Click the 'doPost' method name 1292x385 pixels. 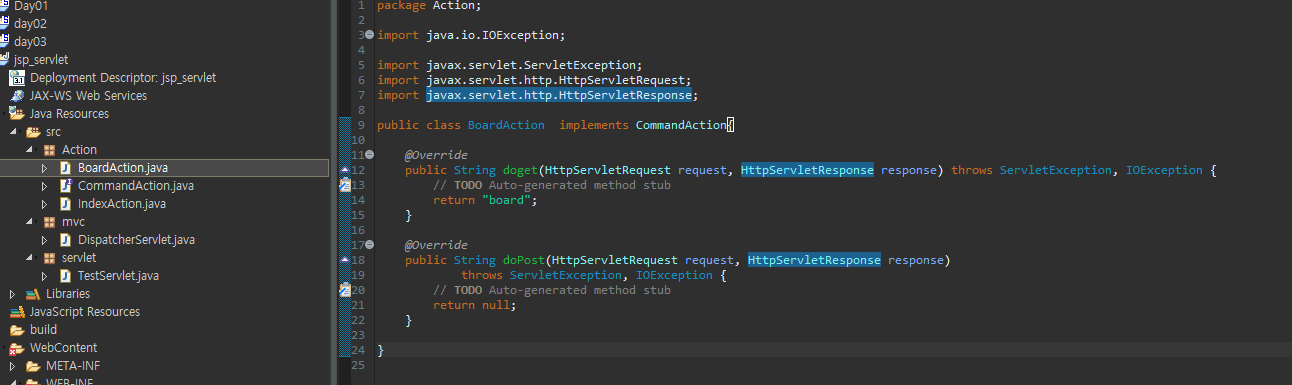(524, 260)
